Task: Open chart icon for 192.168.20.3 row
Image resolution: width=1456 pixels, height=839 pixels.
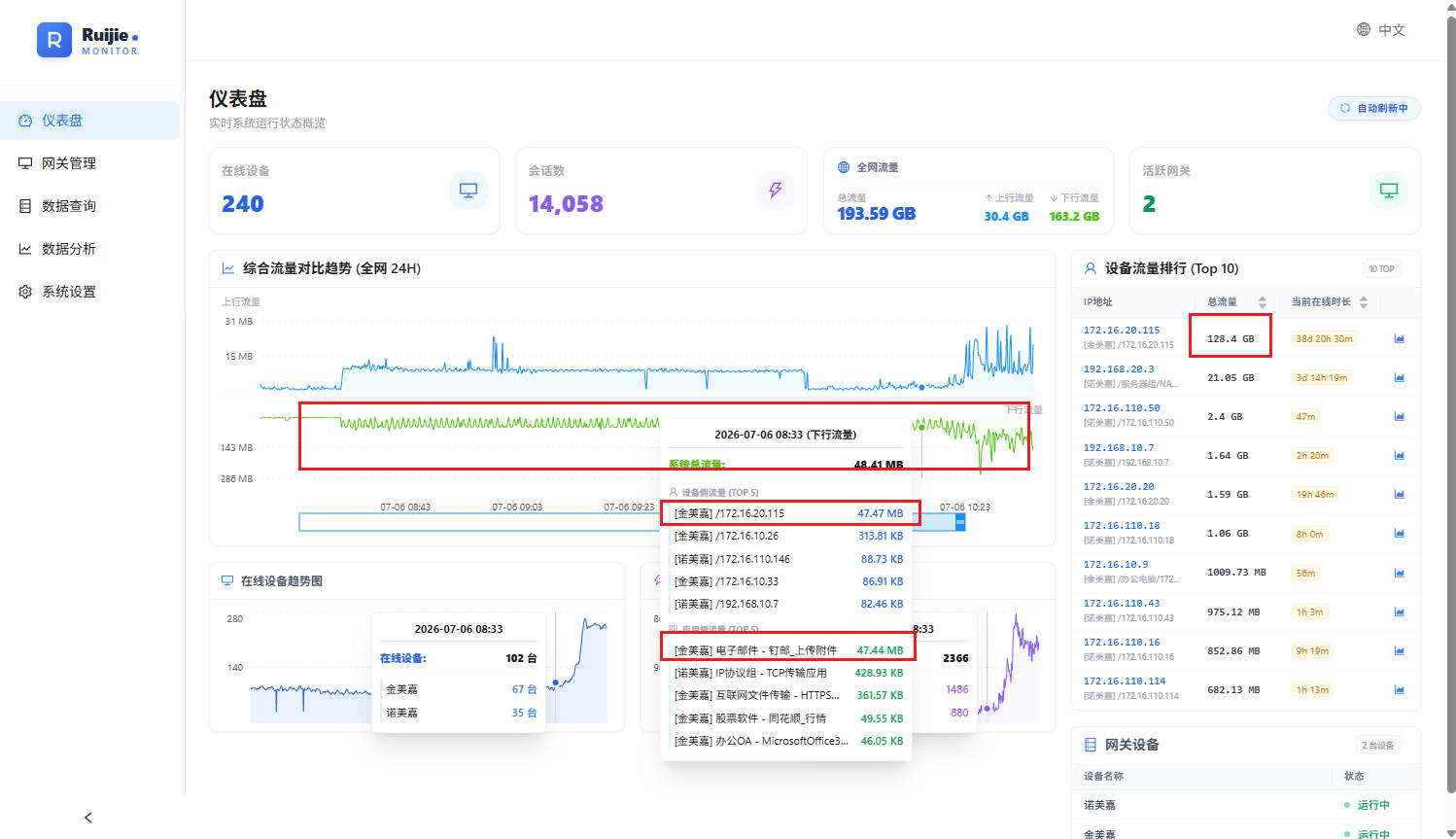Action: coord(1399,377)
